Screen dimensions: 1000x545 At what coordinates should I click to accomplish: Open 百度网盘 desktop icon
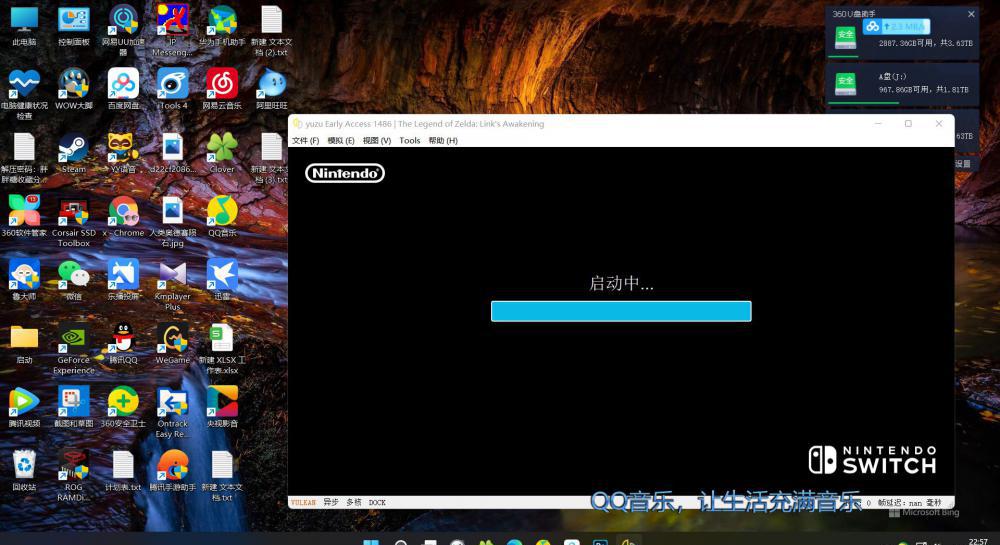[x=123, y=89]
